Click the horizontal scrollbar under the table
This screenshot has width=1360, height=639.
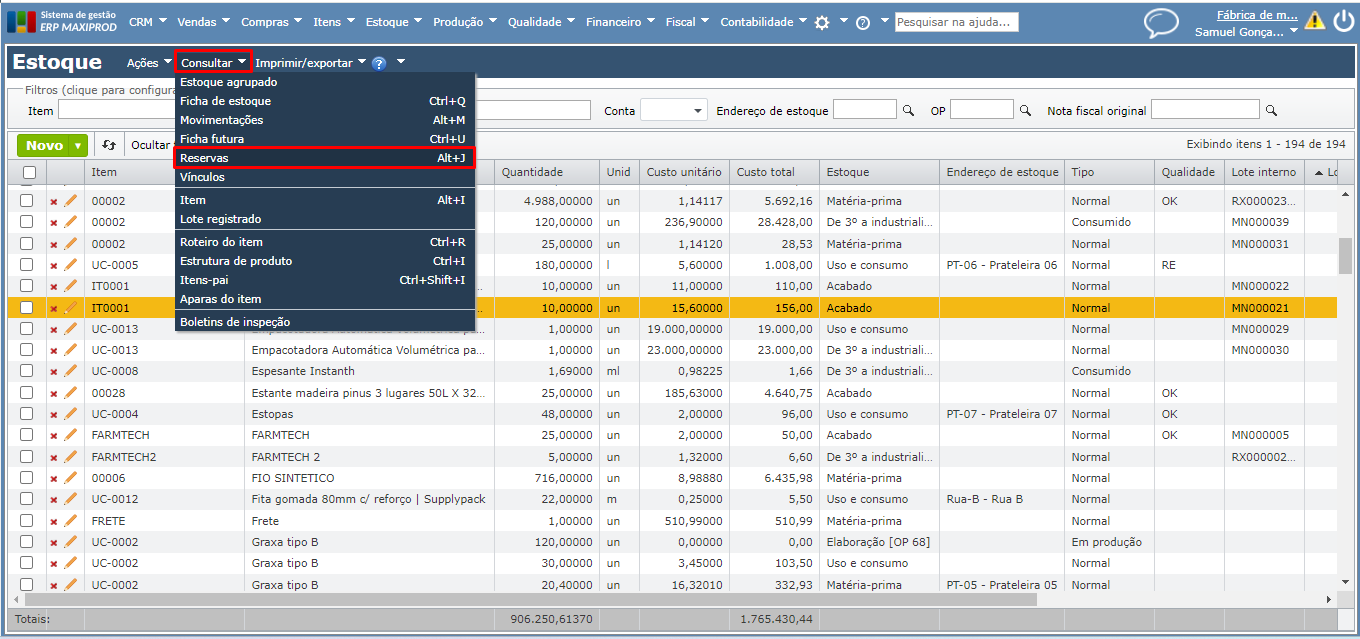click(x=530, y=599)
